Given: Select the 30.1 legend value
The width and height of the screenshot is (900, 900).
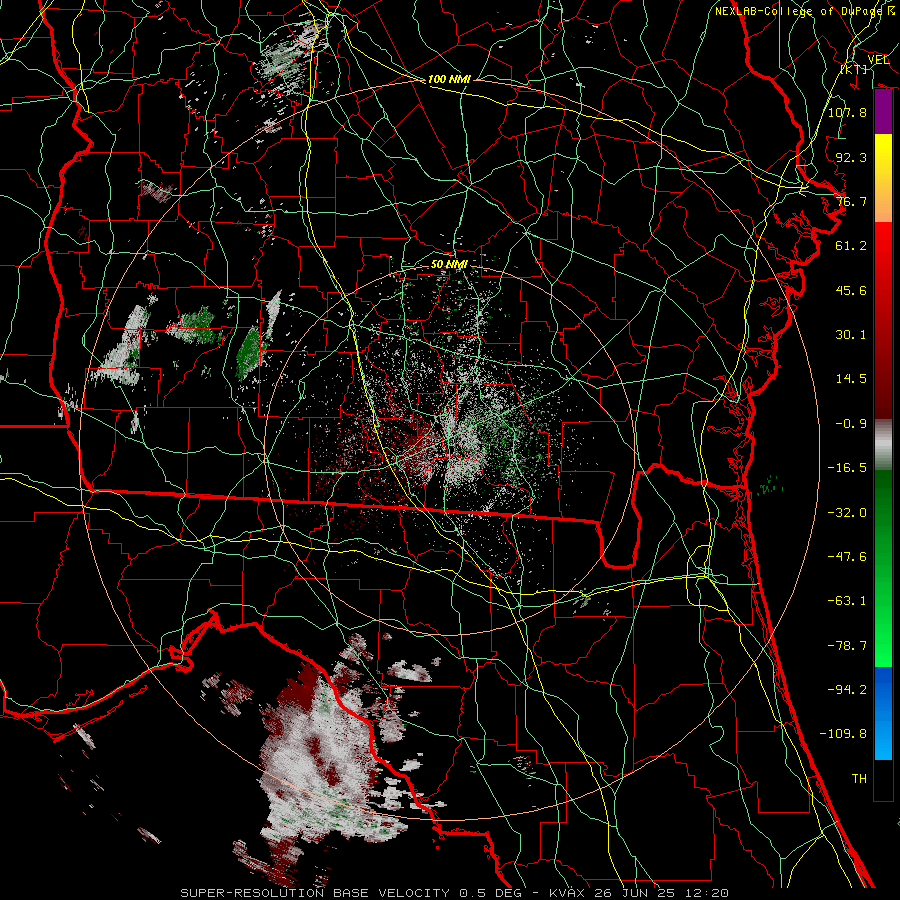Looking at the screenshot, I should click(x=851, y=335).
